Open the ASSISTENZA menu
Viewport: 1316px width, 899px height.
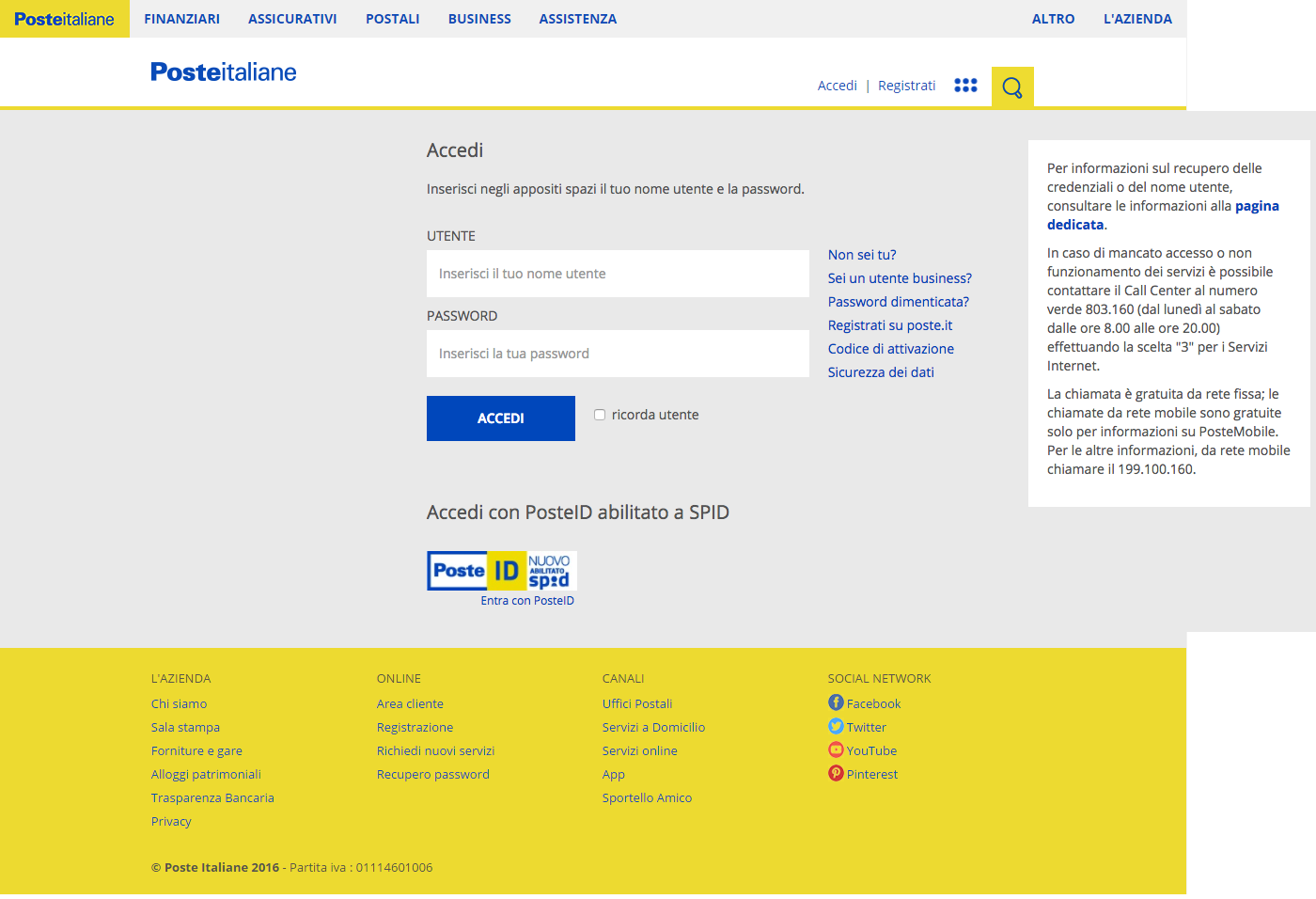[578, 19]
